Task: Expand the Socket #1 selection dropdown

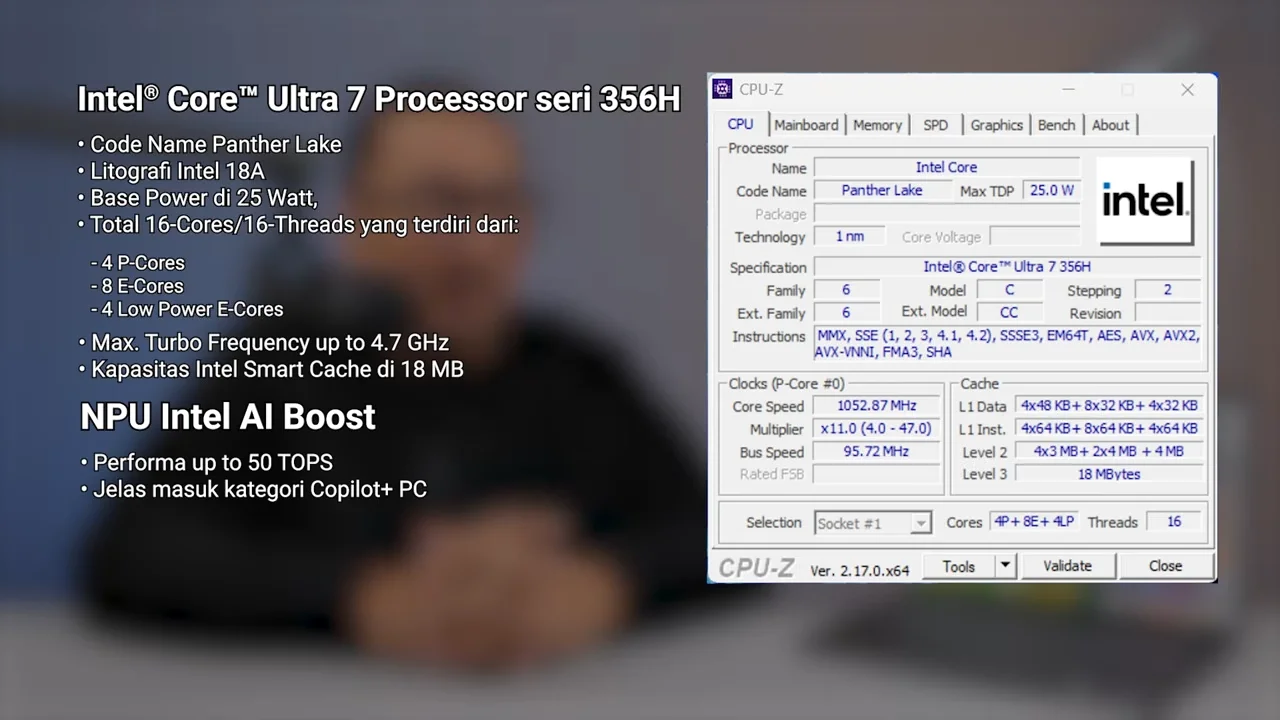Action: pos(921,523)
